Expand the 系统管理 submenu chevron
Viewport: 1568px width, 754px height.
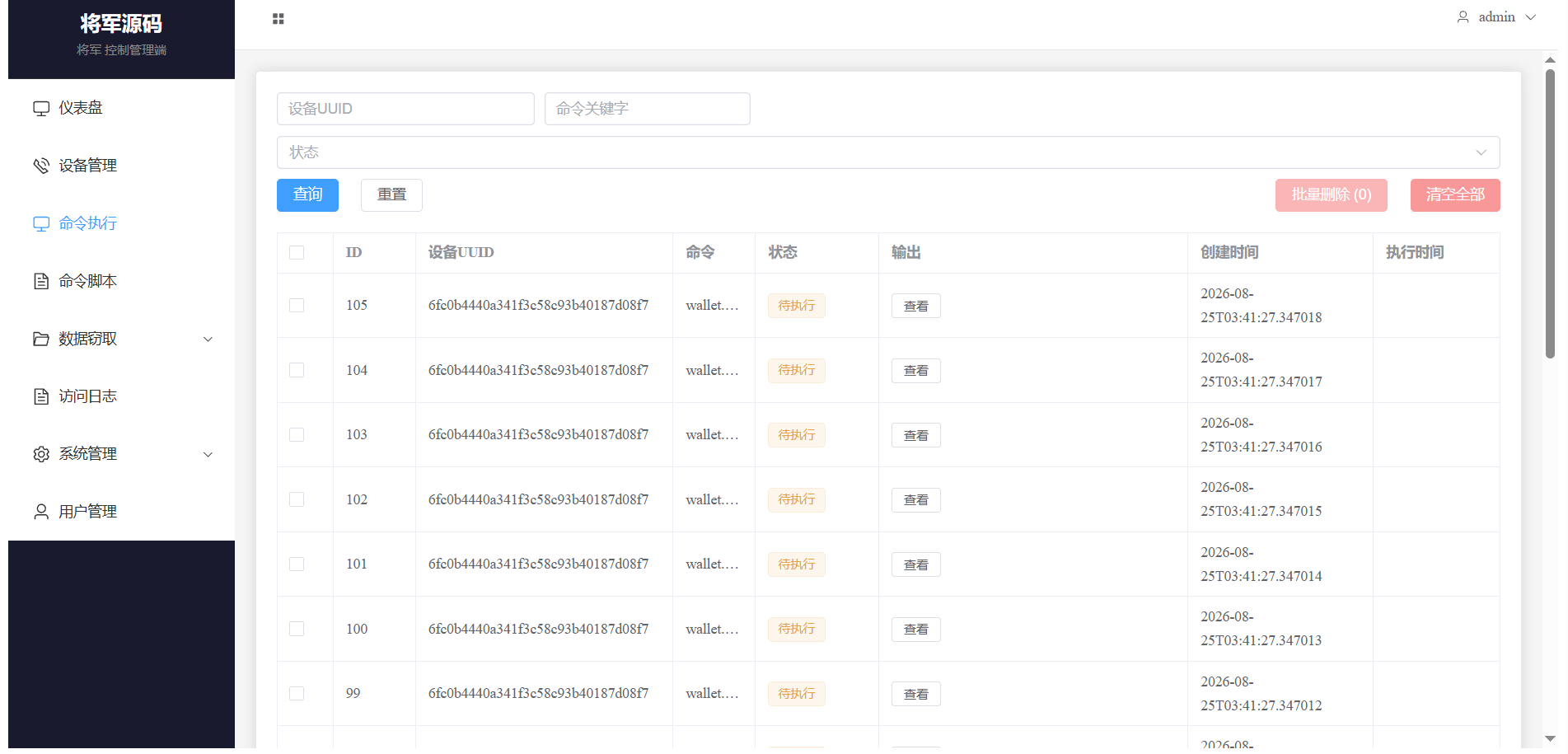pos(208,455)
